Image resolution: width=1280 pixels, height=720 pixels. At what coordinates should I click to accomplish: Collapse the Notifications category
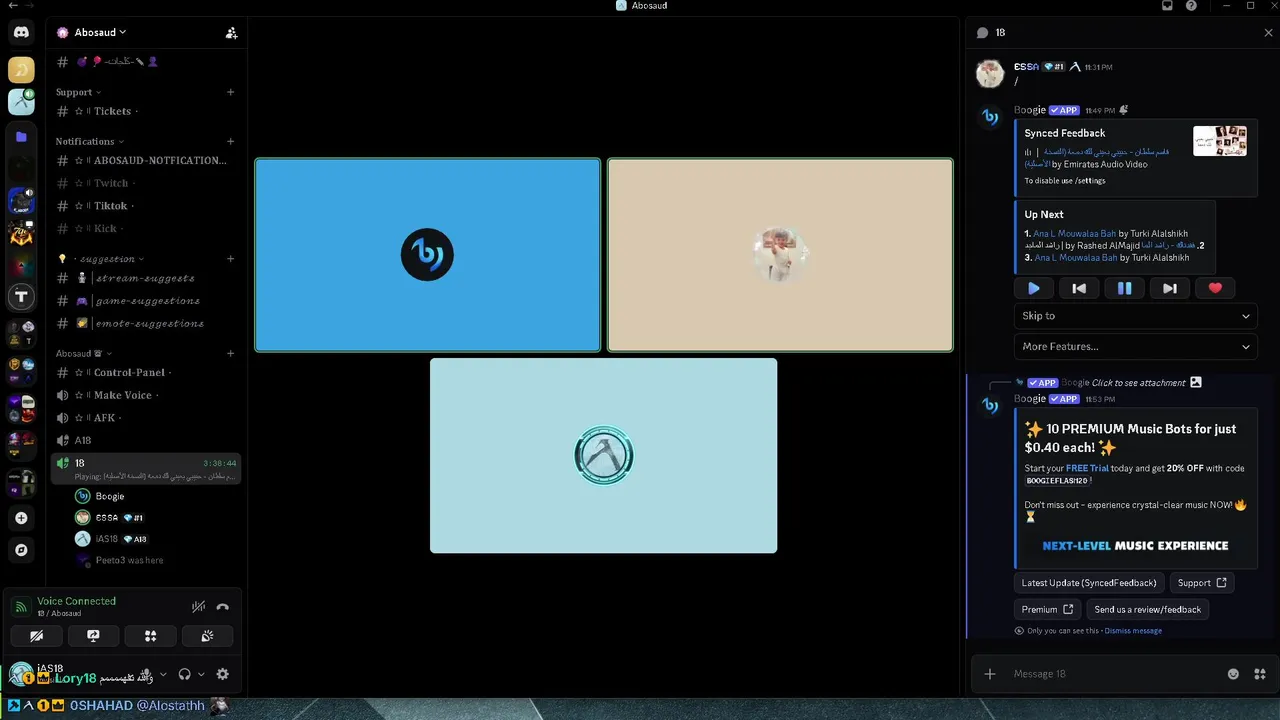[89, 141]
